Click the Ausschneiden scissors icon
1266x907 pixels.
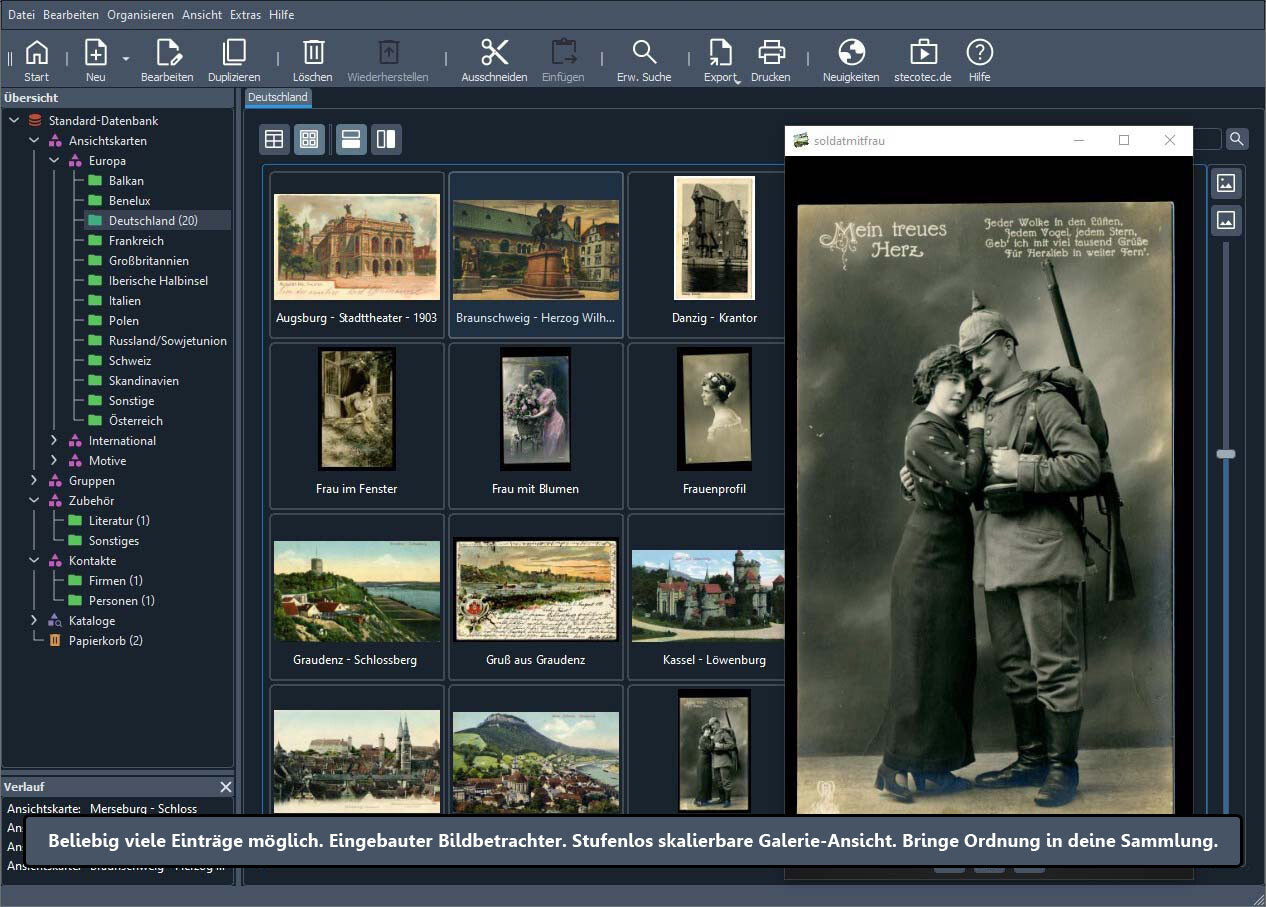(494, 53)
